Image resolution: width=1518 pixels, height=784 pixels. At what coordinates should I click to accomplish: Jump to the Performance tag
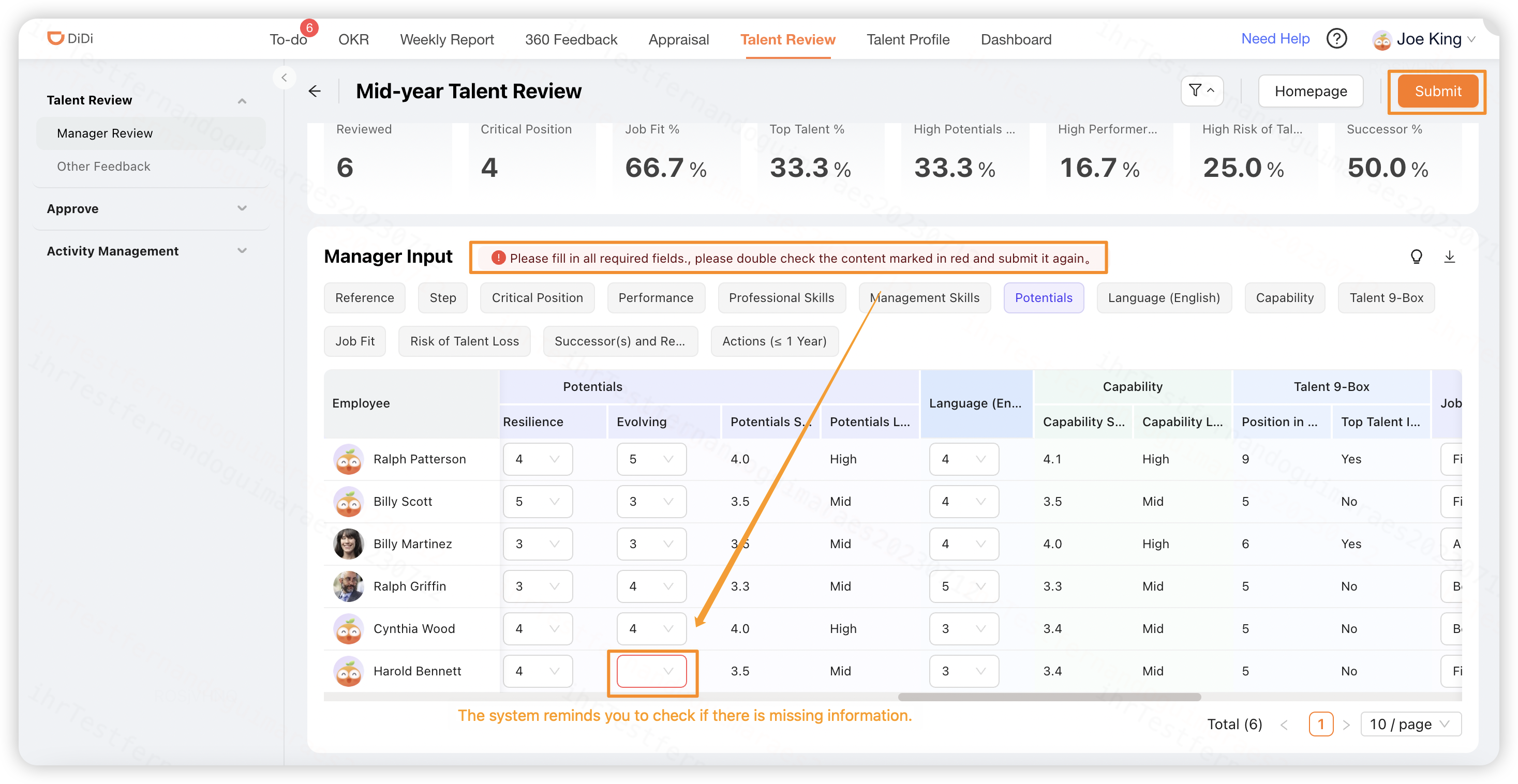tap(656, 298)
